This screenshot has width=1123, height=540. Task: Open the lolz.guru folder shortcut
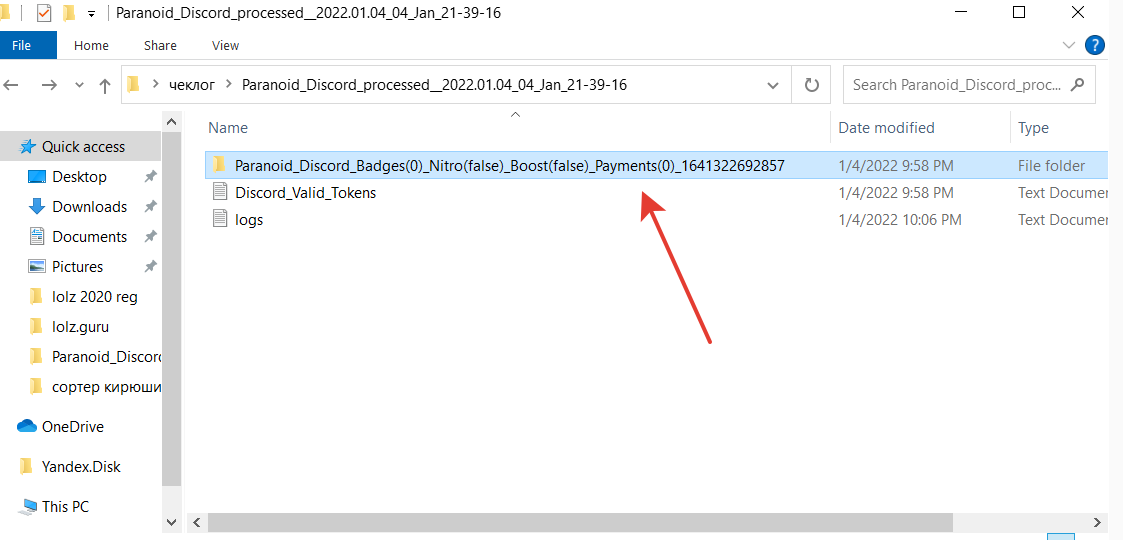[x=80, y=327]
